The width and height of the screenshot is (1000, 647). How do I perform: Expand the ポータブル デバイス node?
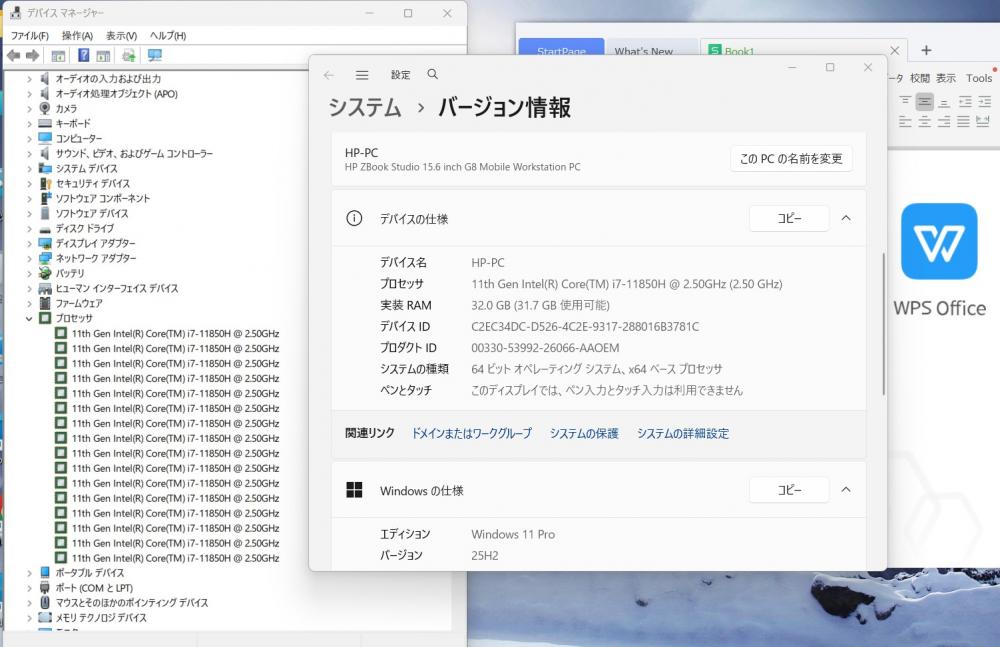[29, 573]
